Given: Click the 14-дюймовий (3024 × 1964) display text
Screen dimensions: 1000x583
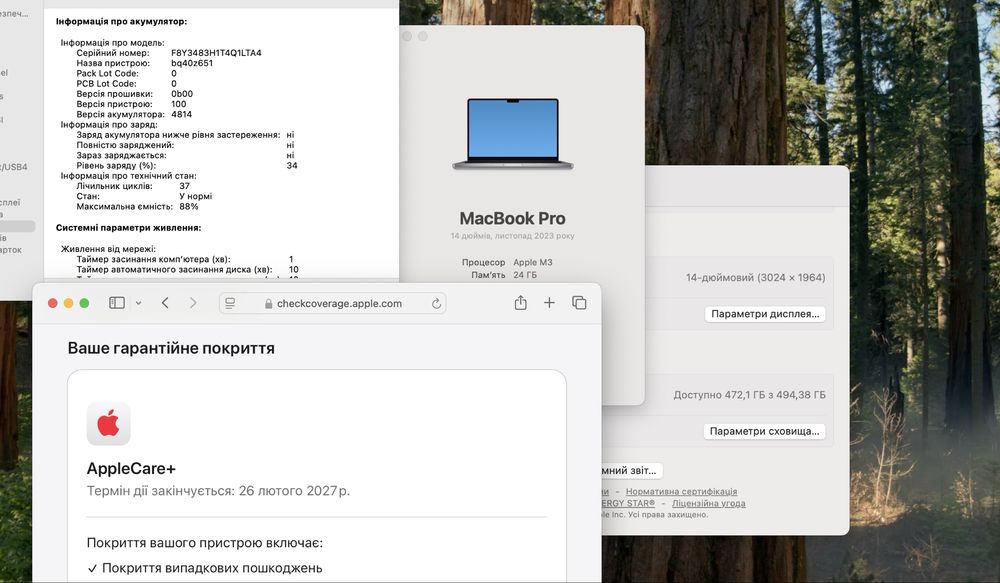Looking at the screenshot, I should point(756,277).
